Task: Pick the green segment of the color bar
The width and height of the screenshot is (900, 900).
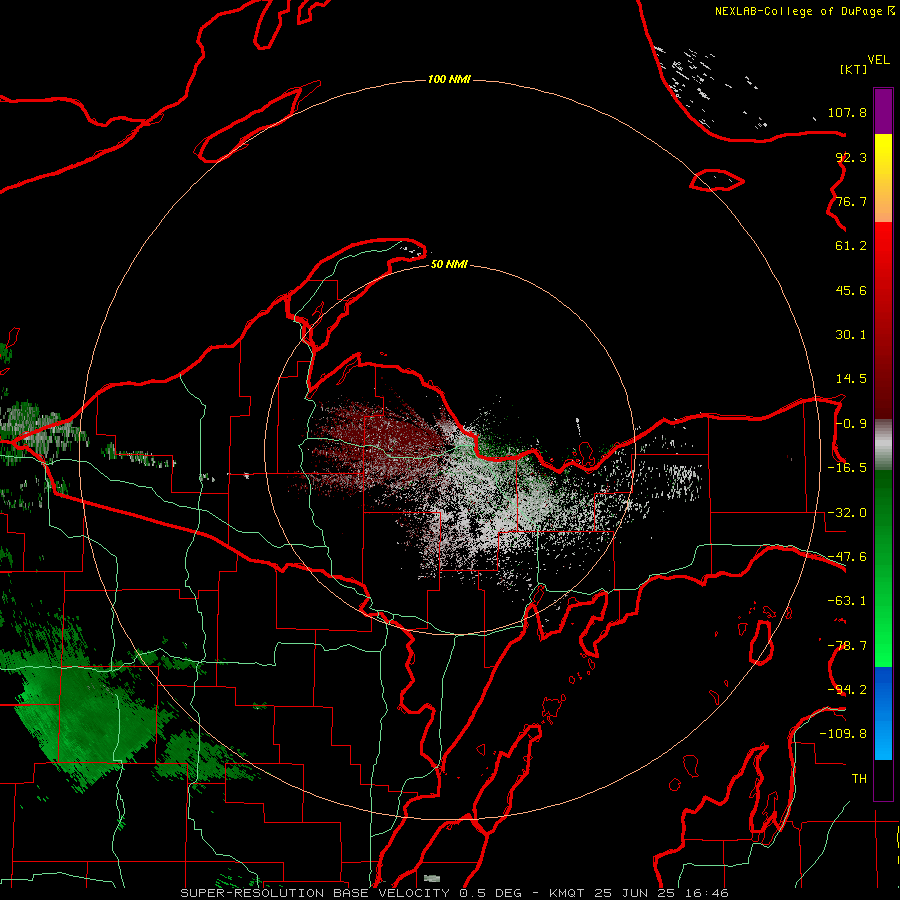Action: tap(883, 569)
